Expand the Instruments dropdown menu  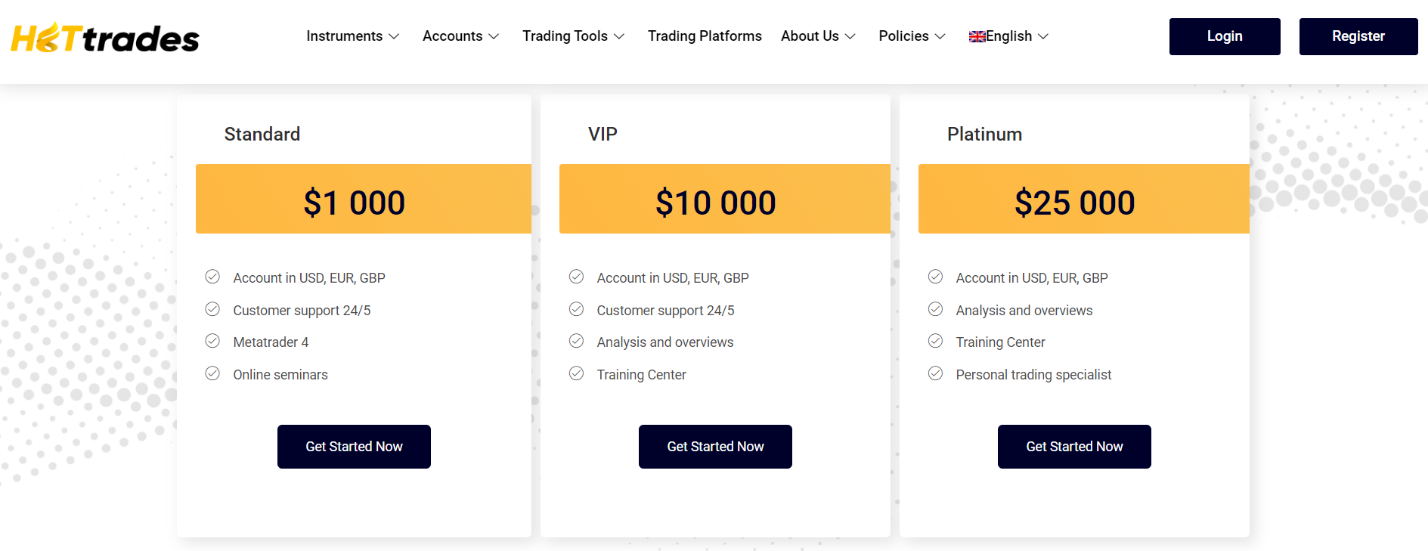click(353, 36)
